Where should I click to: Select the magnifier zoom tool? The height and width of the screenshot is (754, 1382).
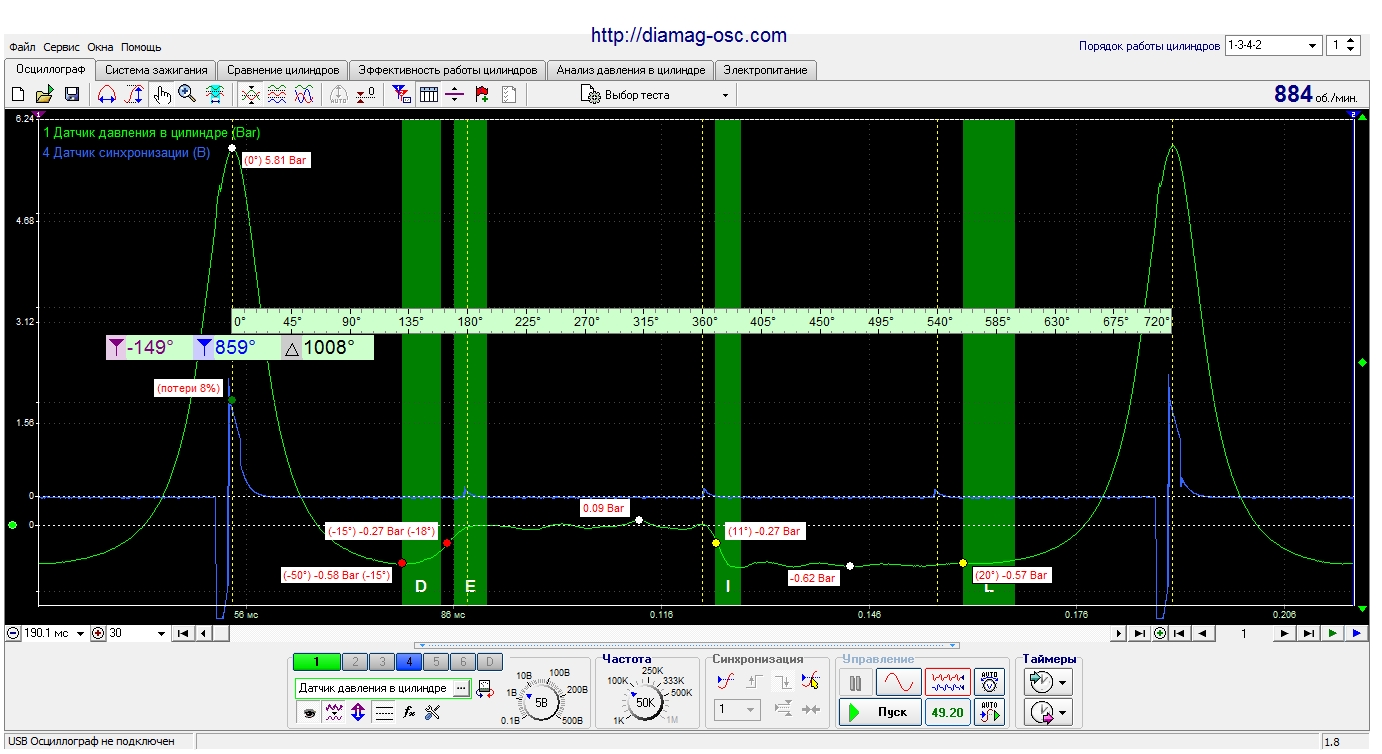[x=187, y=95]
